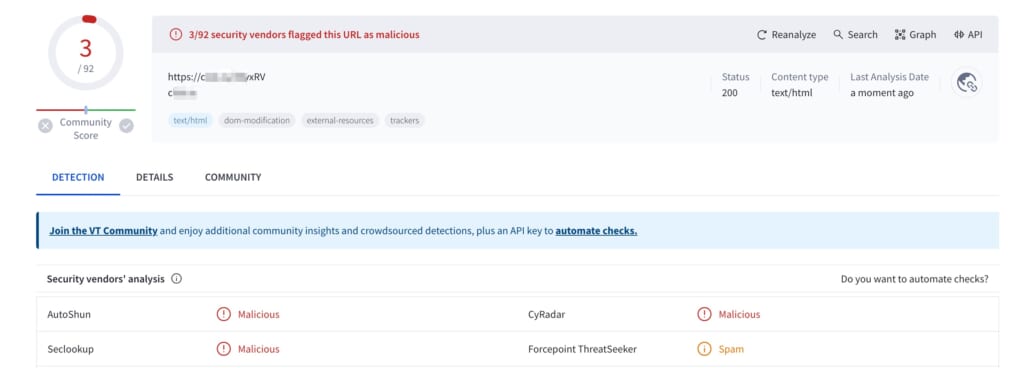Select the DETECTION tab
Viewport: 1024px width, 368px height.
[78, 177]
